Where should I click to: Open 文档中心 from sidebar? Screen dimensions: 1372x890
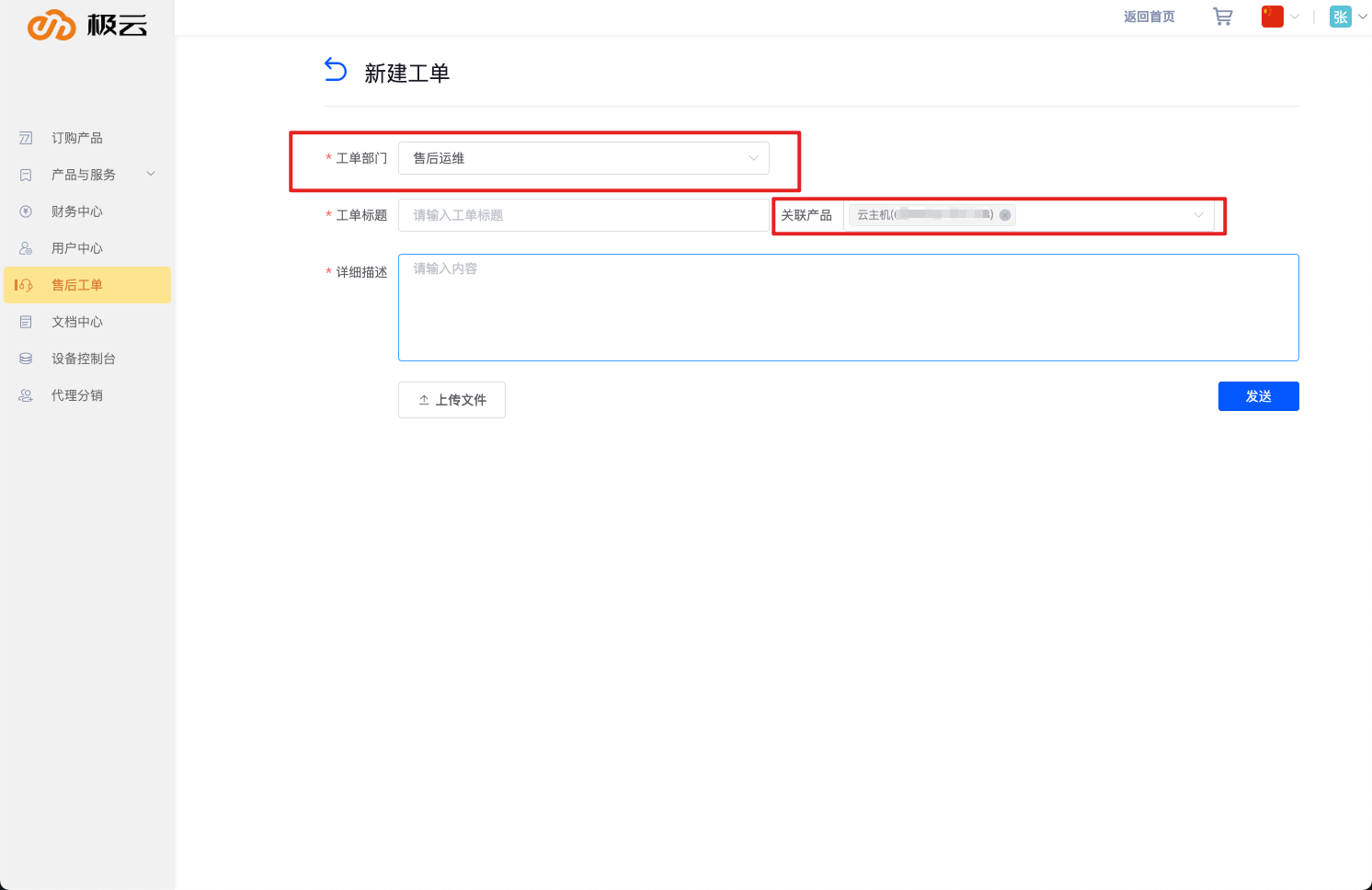point(77,322)
